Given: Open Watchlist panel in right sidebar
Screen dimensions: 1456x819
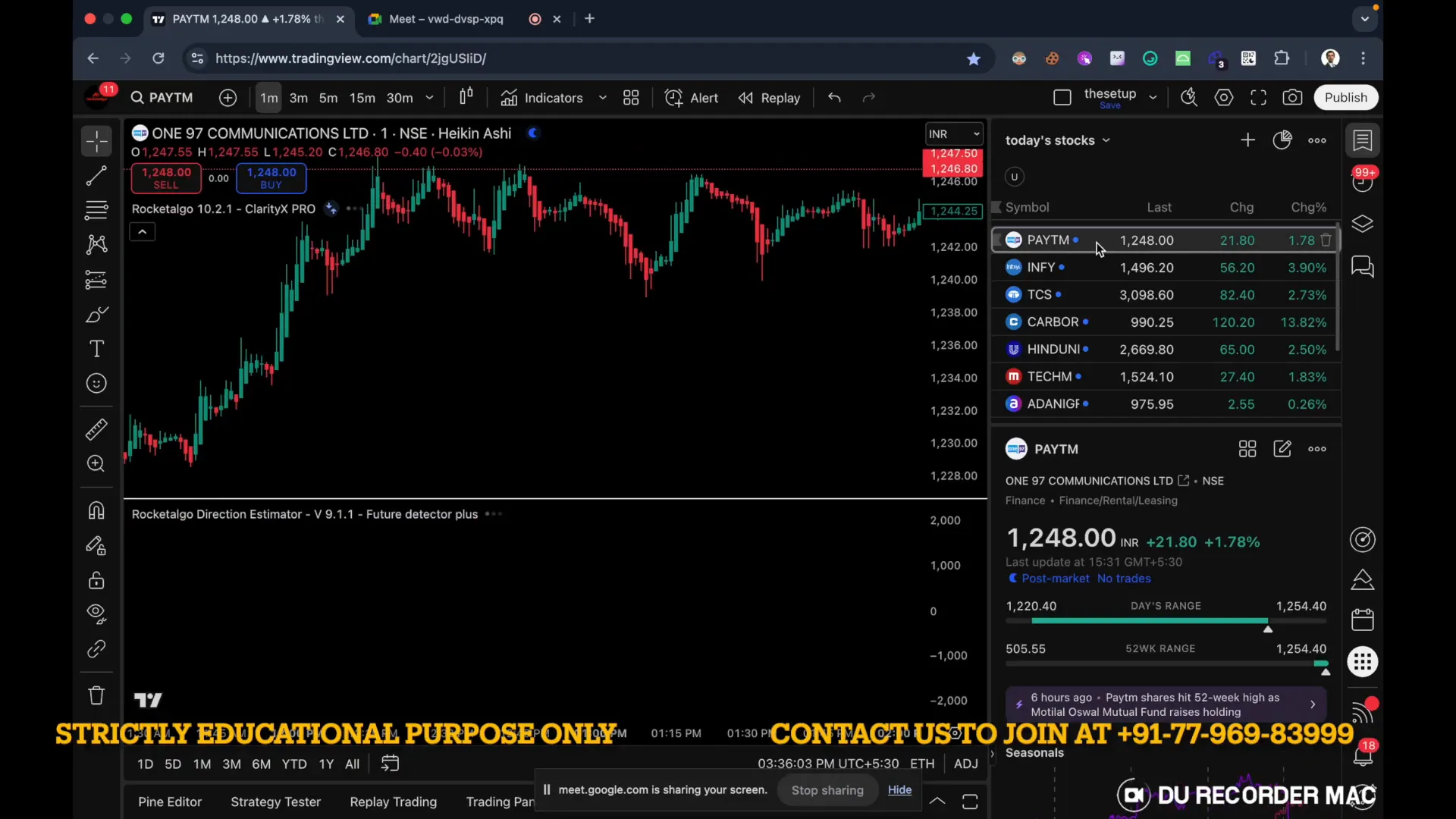Looking at the screenshot, I should point(1363,140).
